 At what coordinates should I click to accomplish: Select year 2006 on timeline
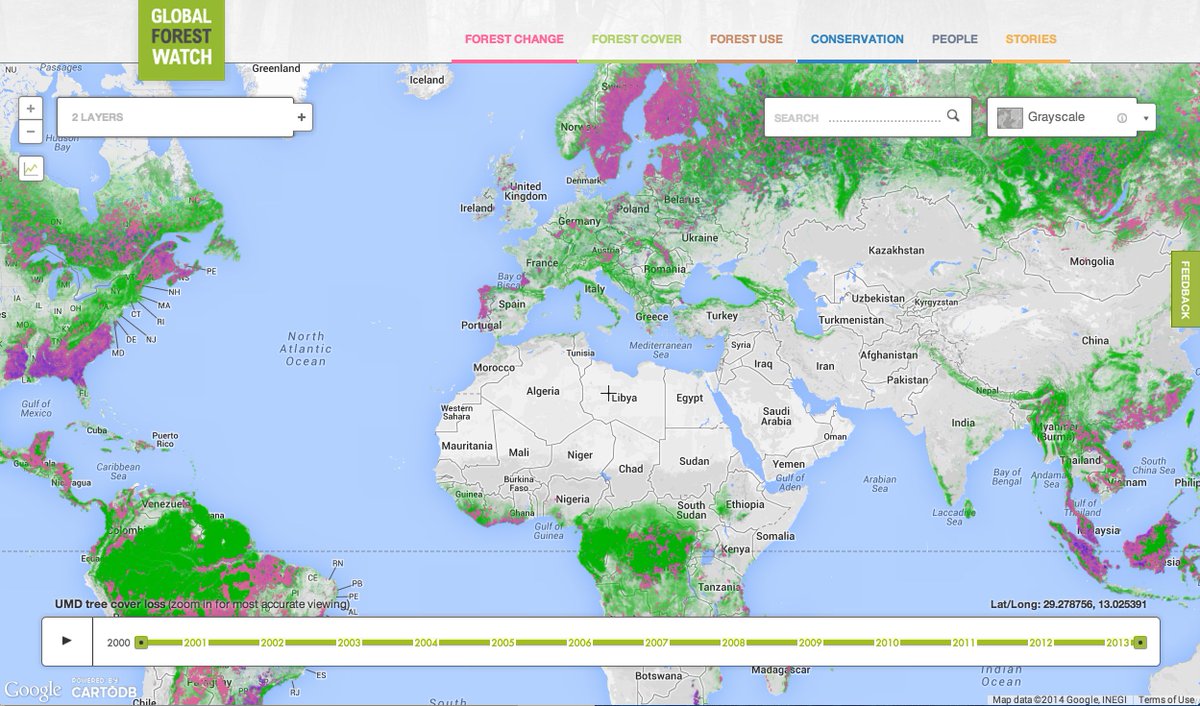[x=580, y=642]
